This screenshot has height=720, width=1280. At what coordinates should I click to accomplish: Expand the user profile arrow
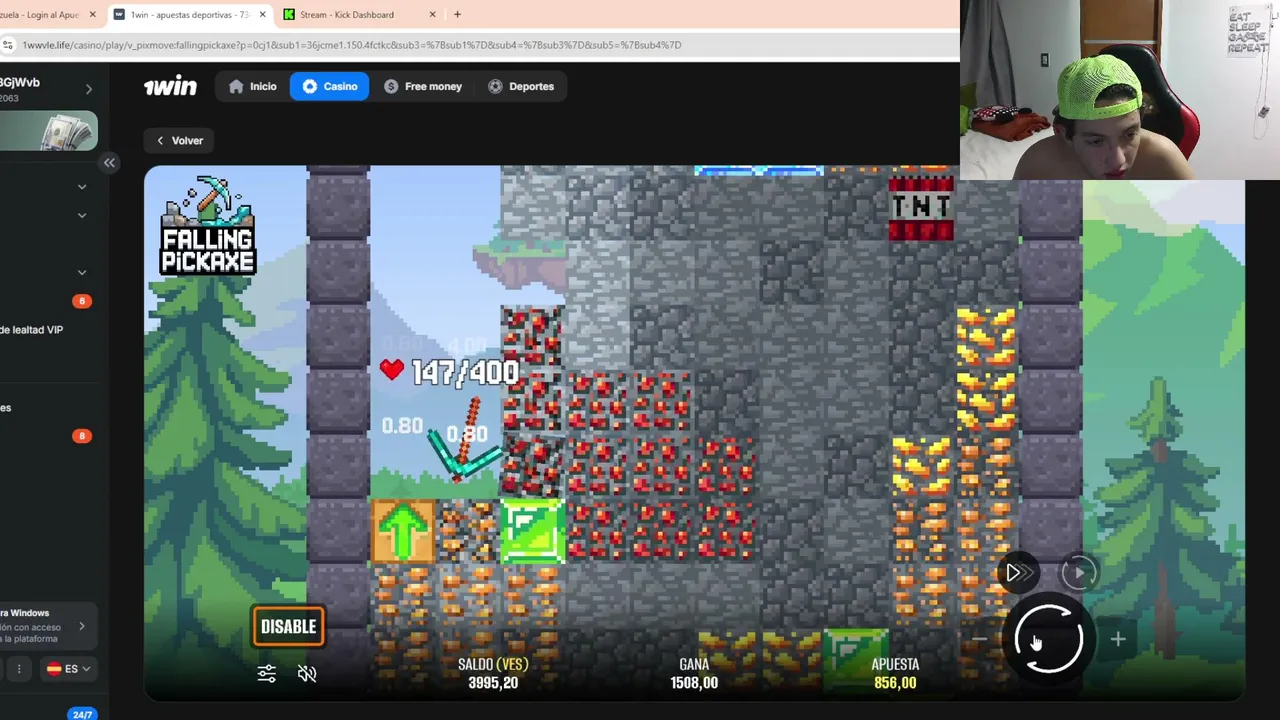tap(88, 90)
